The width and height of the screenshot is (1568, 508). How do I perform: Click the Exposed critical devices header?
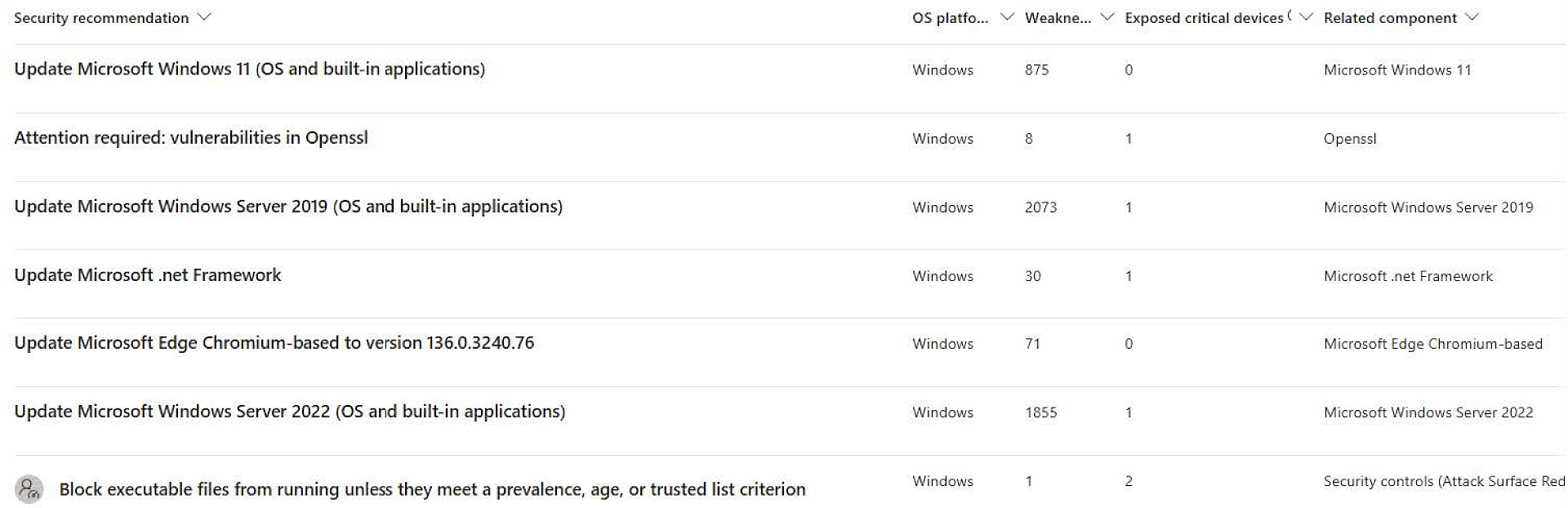1204,18
